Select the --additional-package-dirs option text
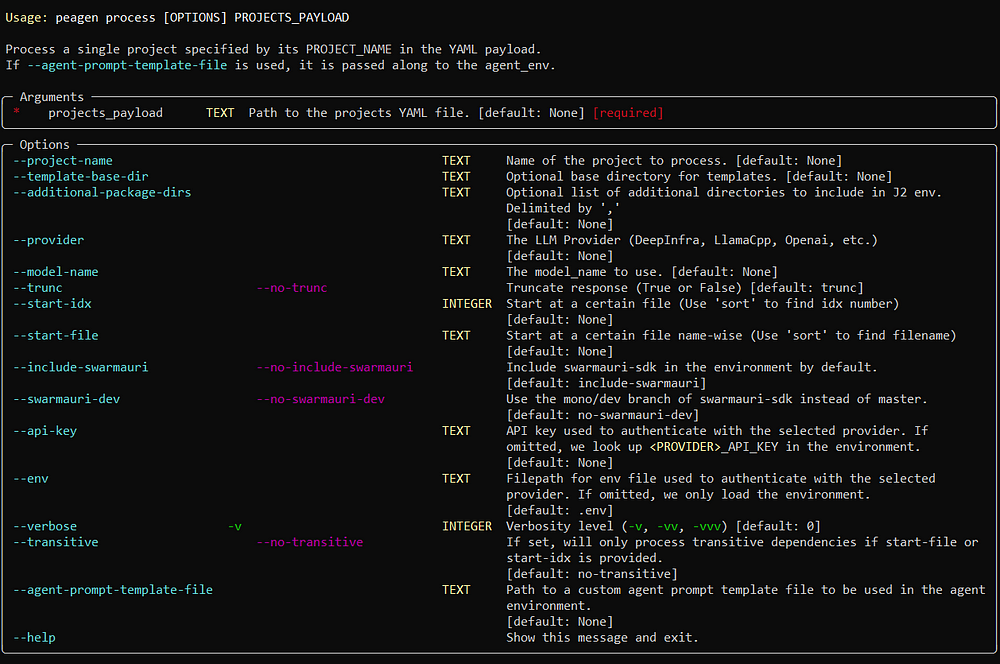Image resolution: width=1000 pixels, height=664 pixels. point(102,193)
